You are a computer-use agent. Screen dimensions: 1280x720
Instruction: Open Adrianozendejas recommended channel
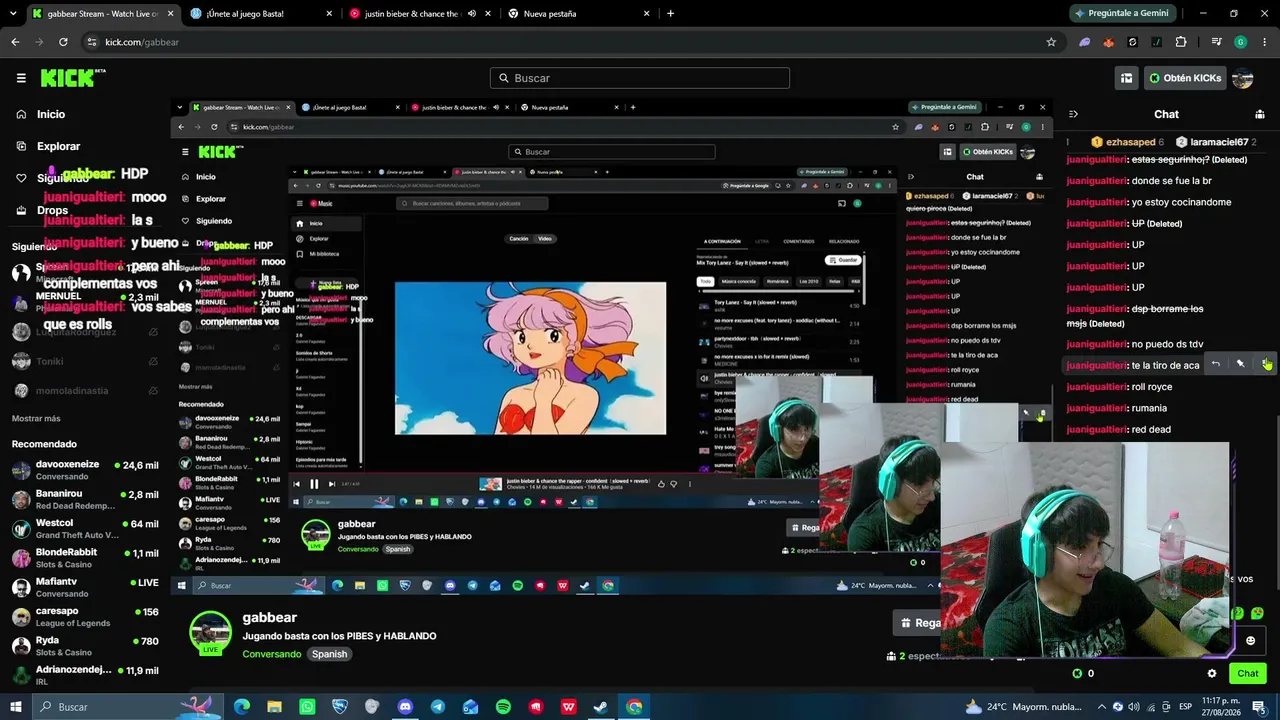pyautogui.click(x=85, y=675)
